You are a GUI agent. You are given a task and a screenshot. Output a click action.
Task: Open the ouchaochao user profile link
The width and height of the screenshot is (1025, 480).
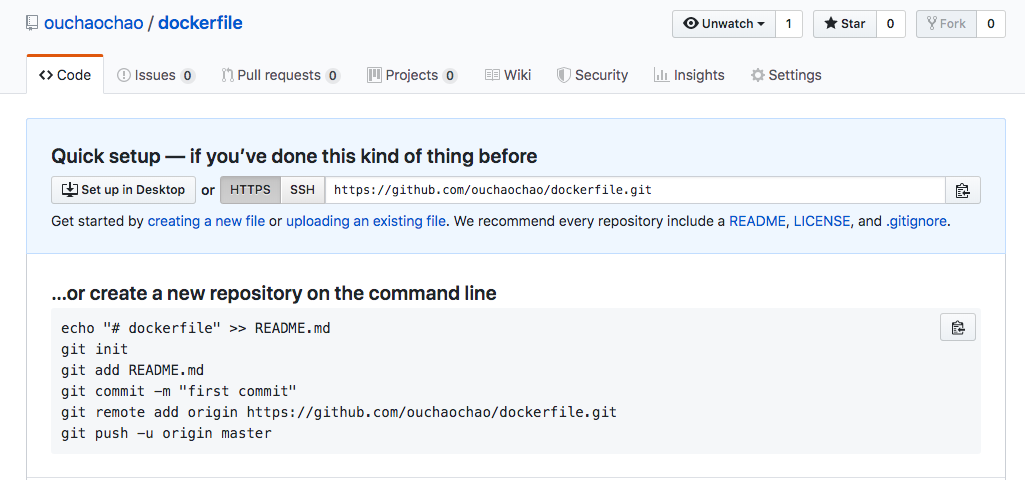pos(93,24)
